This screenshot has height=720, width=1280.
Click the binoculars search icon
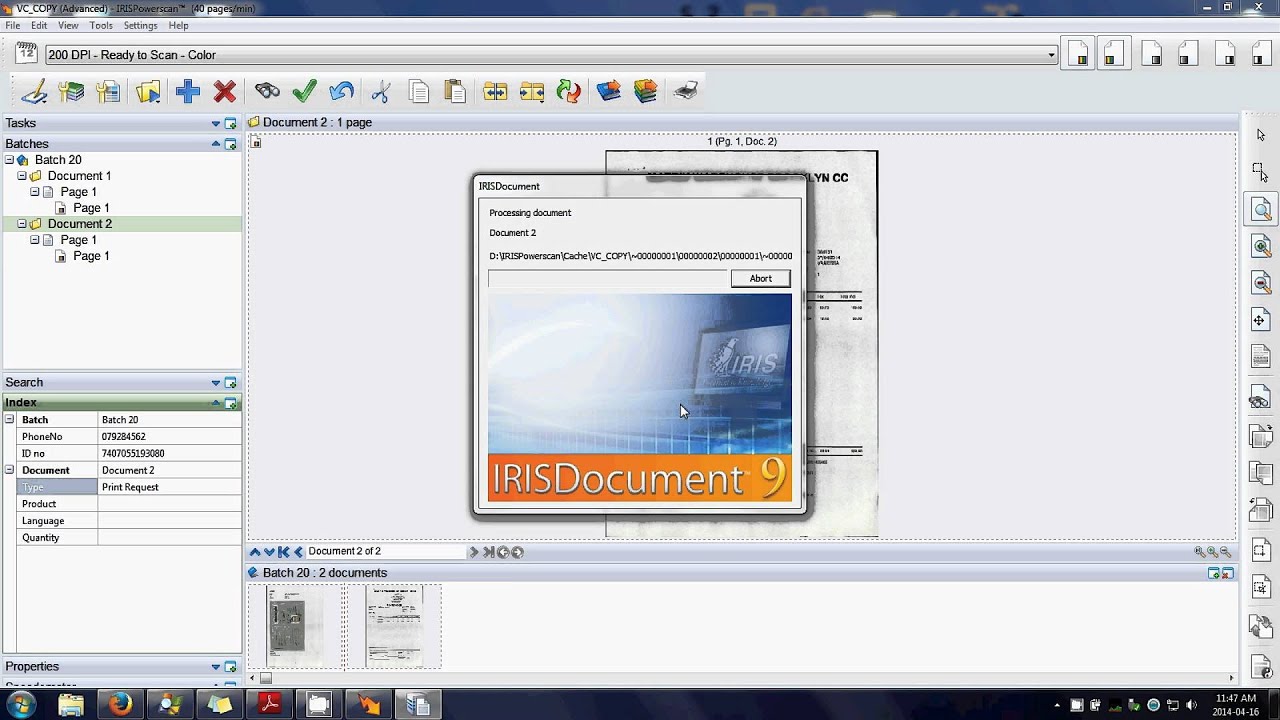pos(267,92)
